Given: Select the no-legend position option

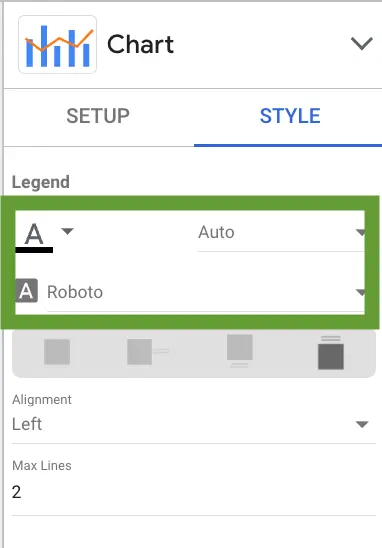Looking at the screenshot, I should pyautogui.click(x=57, y=352).
